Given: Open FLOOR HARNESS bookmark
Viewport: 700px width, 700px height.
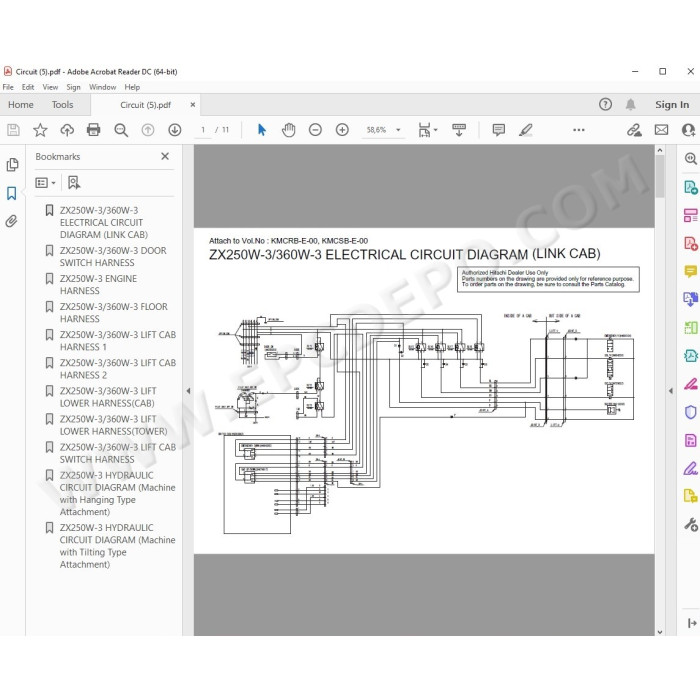Looking at the screenshot, I should pos(113,313).
